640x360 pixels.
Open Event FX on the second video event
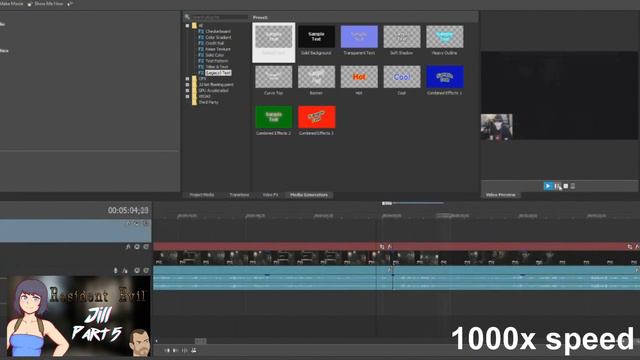click(637, 247)
